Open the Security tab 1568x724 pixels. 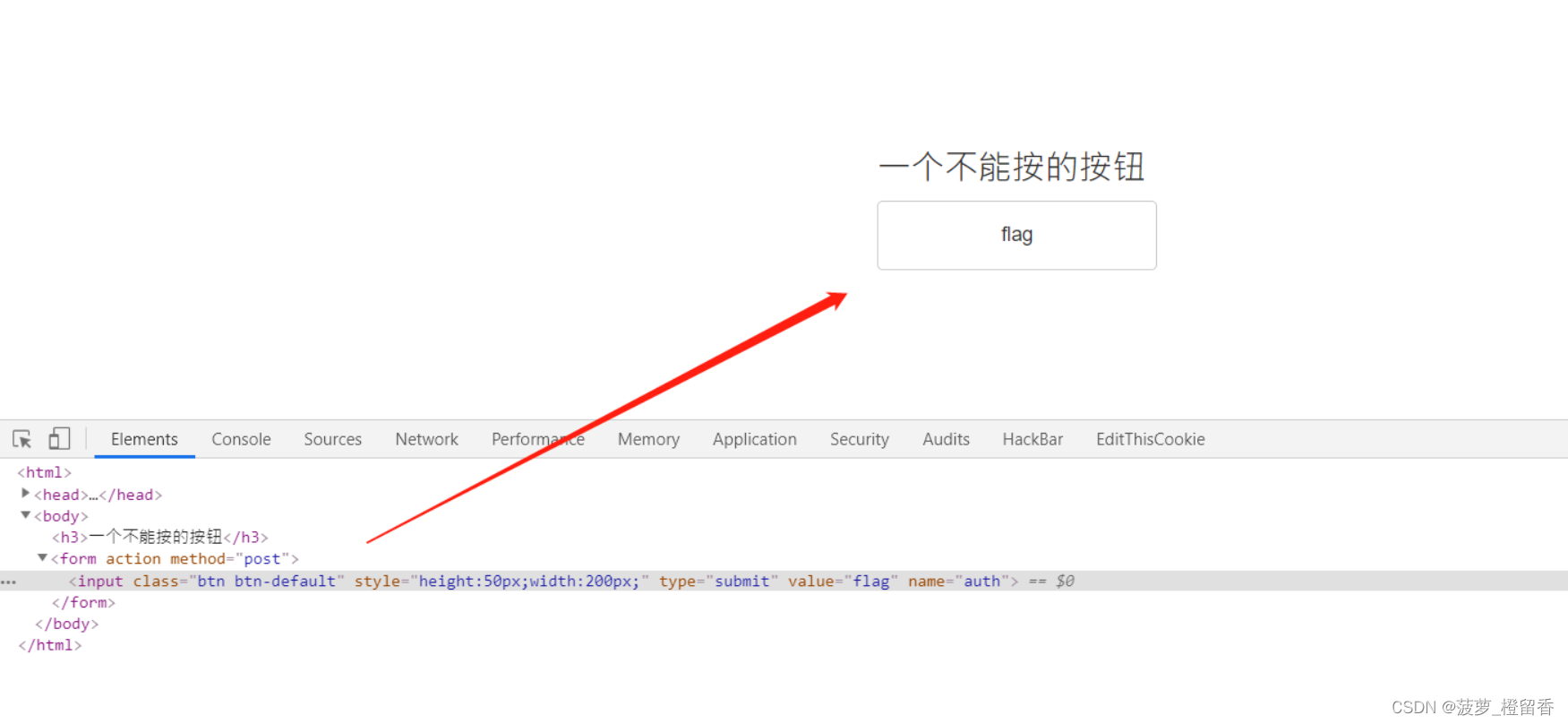(859, 439)
